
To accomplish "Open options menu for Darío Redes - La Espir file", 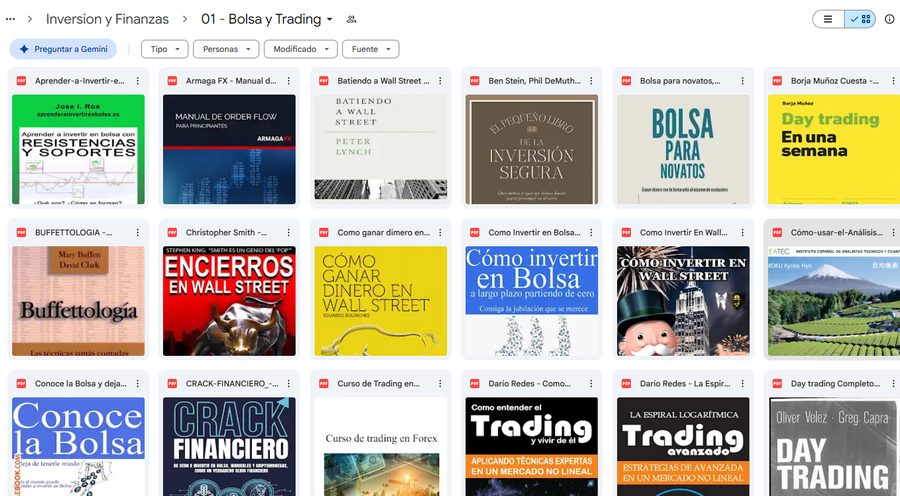I will [743, 383].
